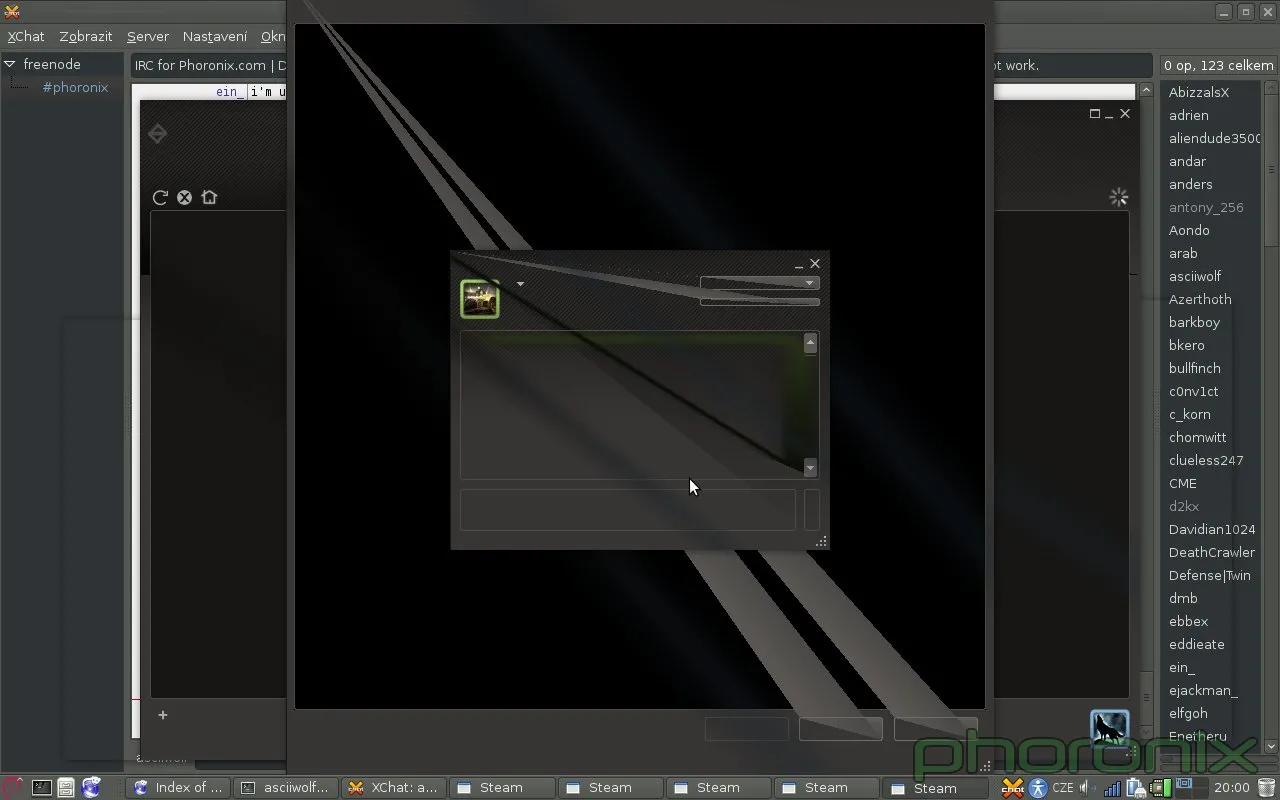Click the chat history scroll-up arrow
Image resolution: width=1280 pixels, height=800 pixels.
(x=810, y=343)
